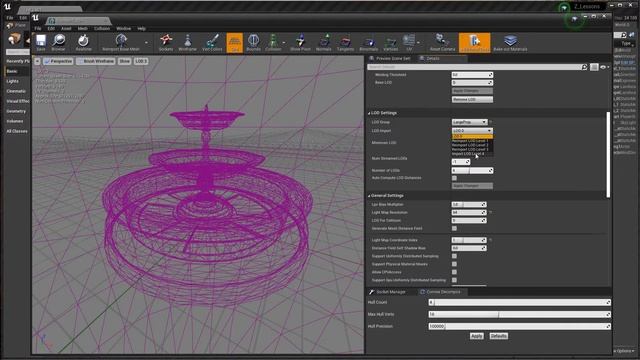Toggle Additional Data button in toolbar
The image size is (640, 360).
click(475, 42)
